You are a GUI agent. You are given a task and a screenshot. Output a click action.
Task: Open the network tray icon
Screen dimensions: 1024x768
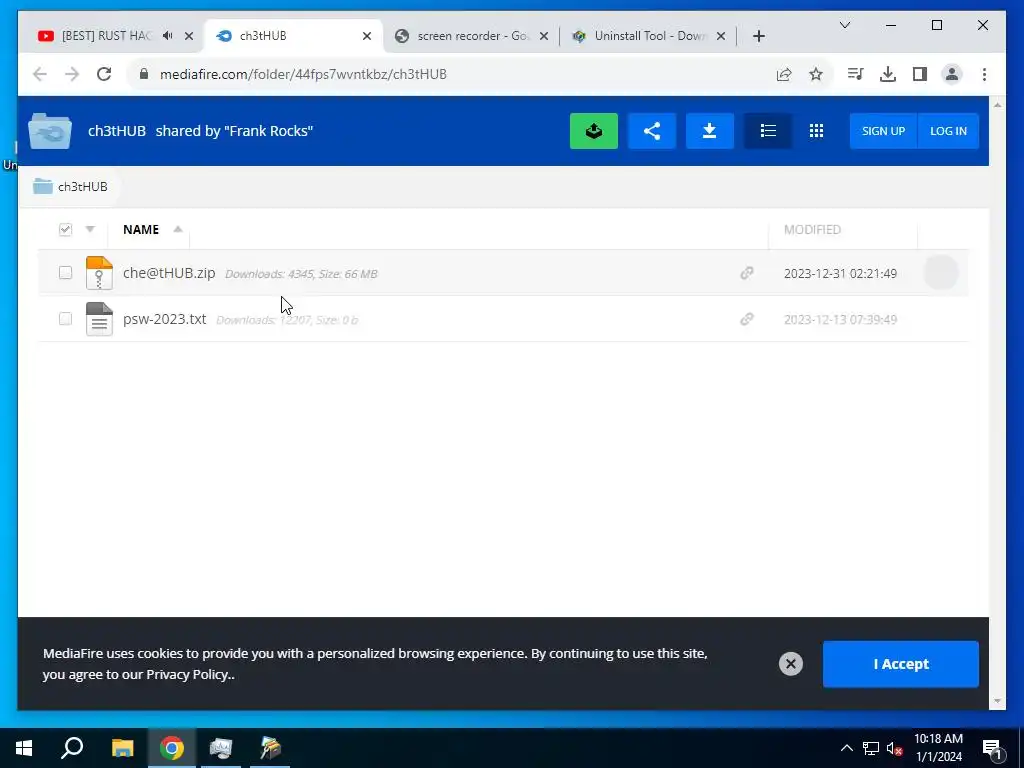[871, 748]
